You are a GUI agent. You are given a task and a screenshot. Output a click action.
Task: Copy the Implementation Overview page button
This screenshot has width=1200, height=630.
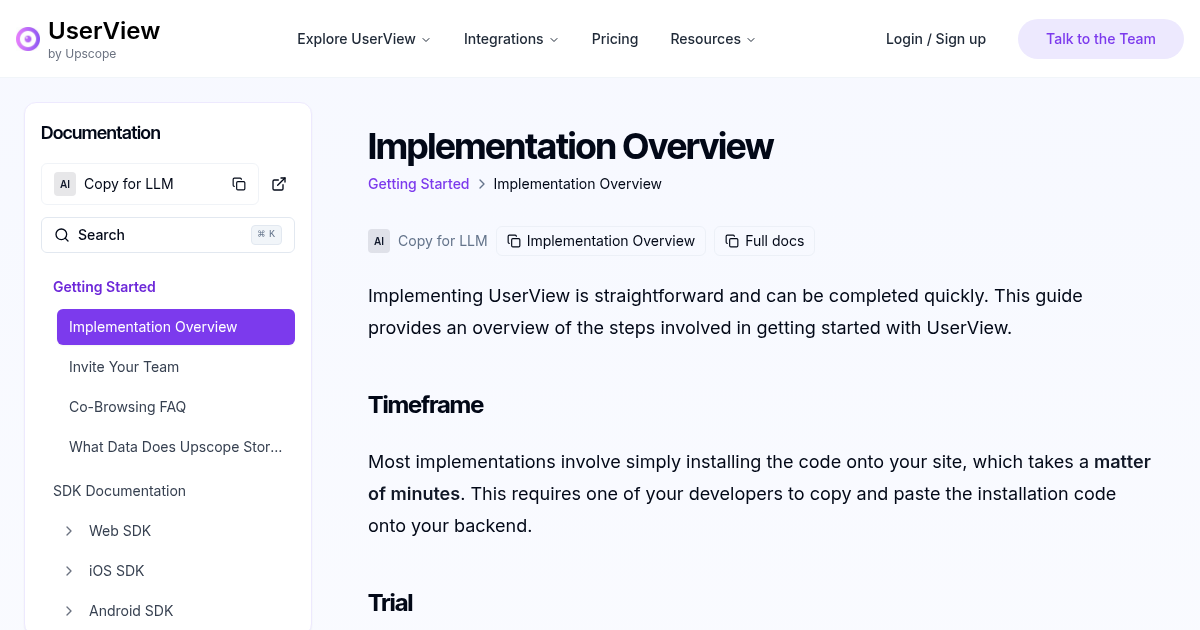coord(601,241)
